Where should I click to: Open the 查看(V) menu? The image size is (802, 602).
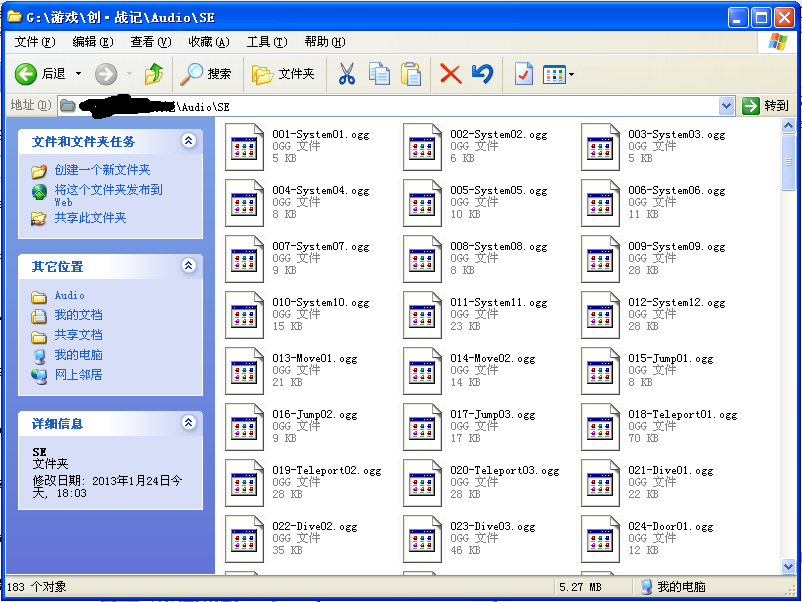tap(150, 42)
